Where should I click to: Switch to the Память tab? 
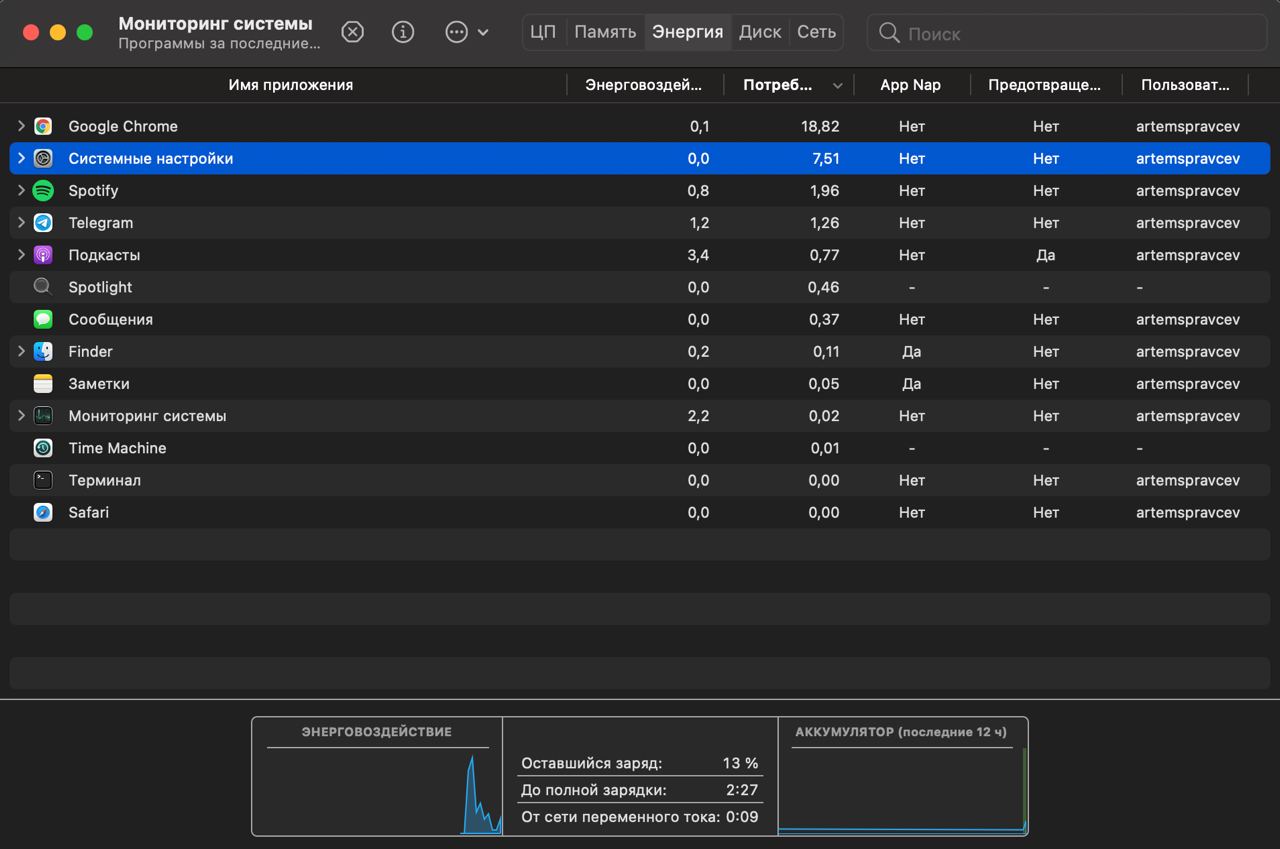click(605, 32)
